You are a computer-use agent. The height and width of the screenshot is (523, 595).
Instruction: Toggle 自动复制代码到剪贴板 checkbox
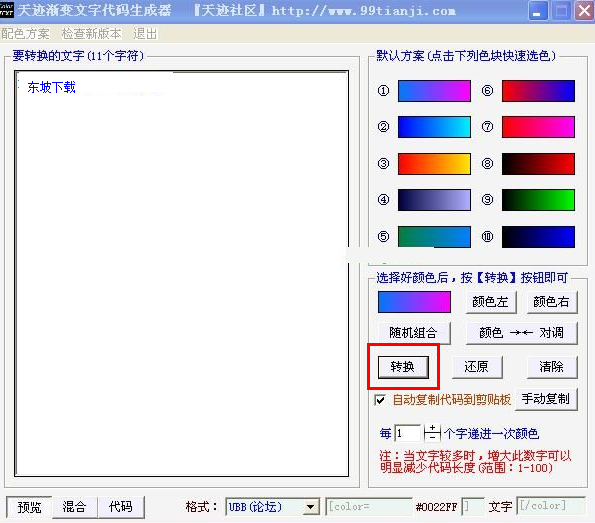coord(380,400)
